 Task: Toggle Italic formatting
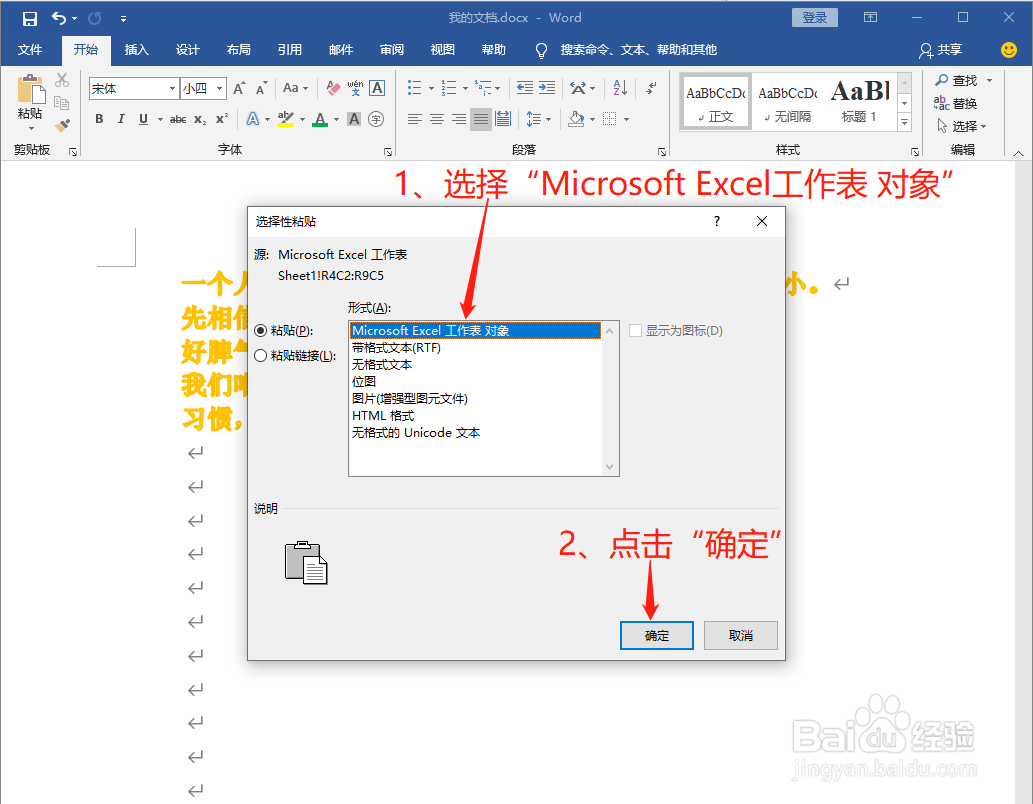coord(121,119)
